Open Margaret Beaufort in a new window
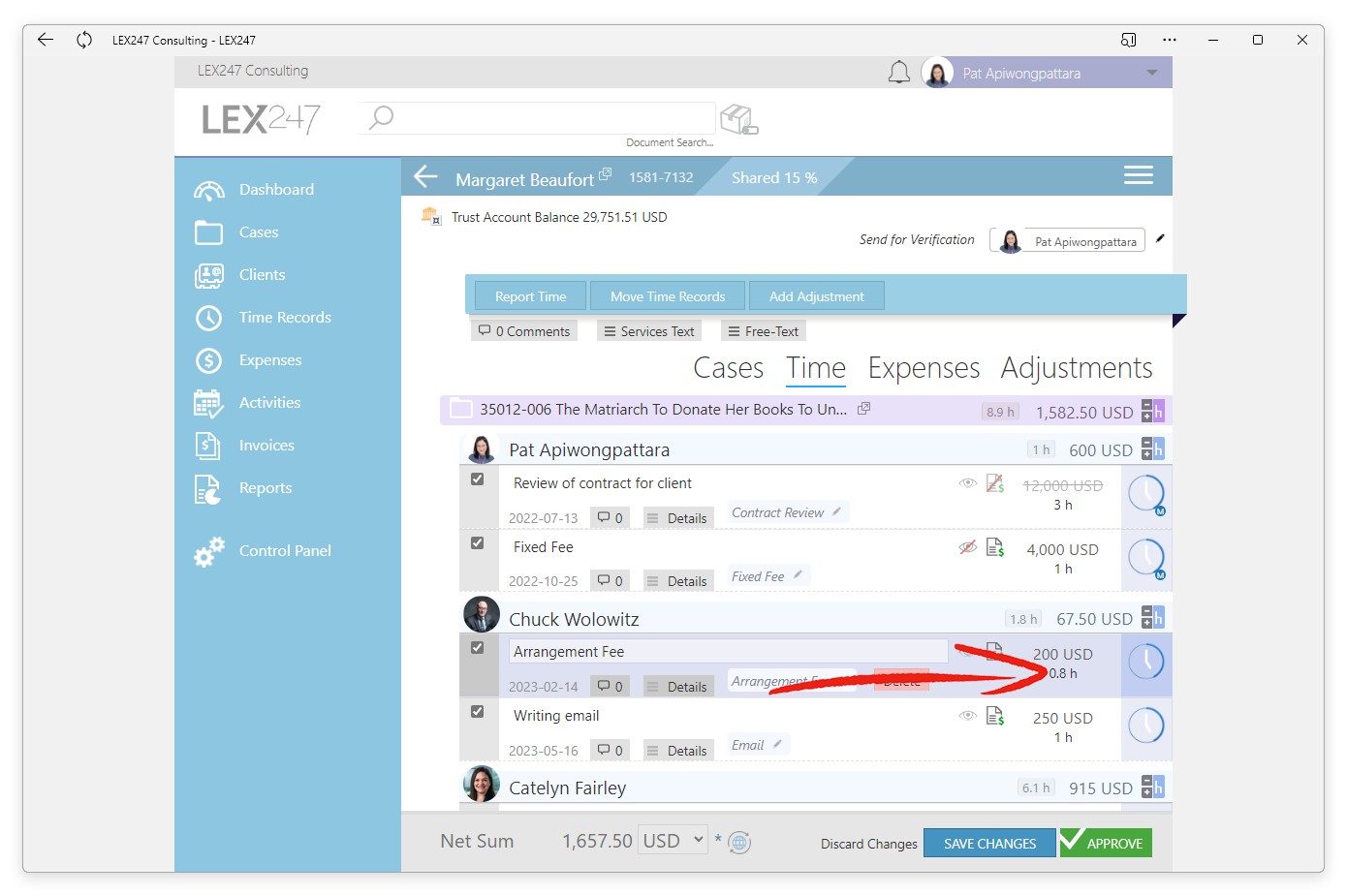The width and height of the screenshot is (1347, 896). (x=605, y=174)
